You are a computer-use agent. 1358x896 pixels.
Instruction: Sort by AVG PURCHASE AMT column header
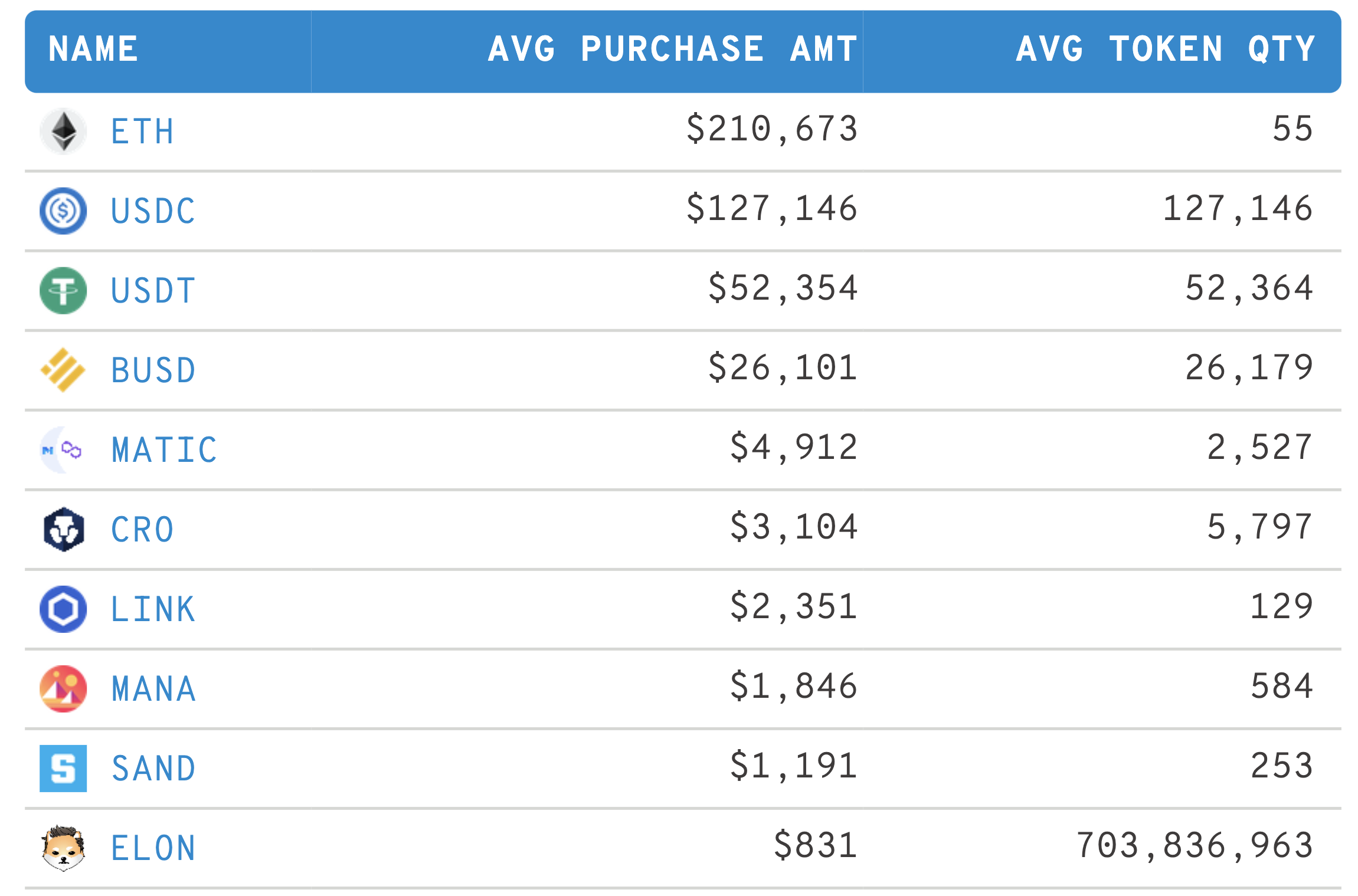point(672,49)
